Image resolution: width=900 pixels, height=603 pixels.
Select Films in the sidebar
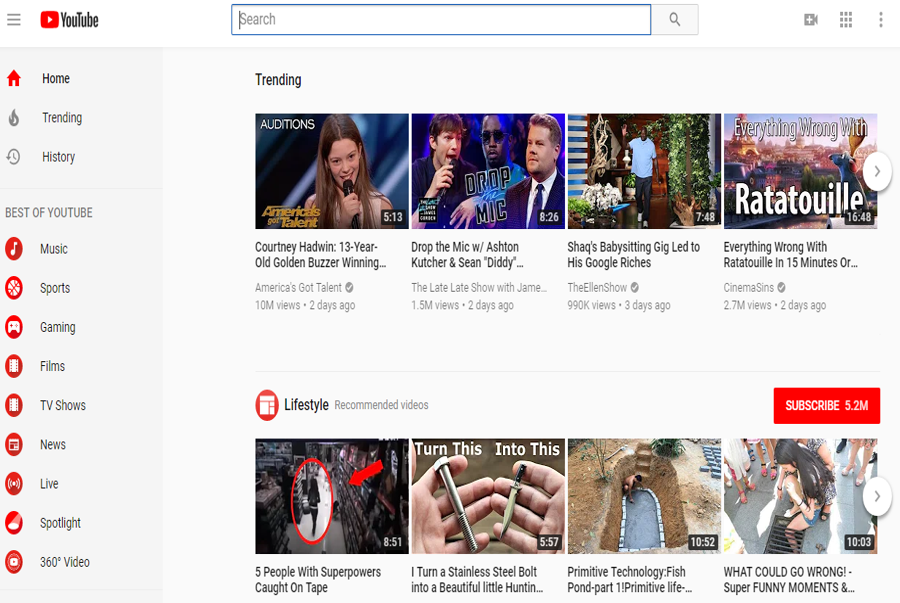tap(52, 366)
